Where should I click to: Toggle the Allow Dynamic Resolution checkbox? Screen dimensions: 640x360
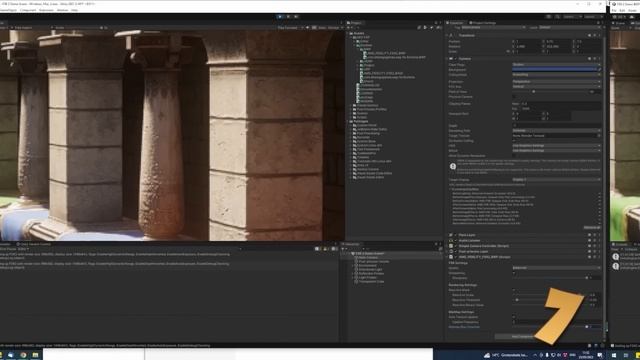514,156
